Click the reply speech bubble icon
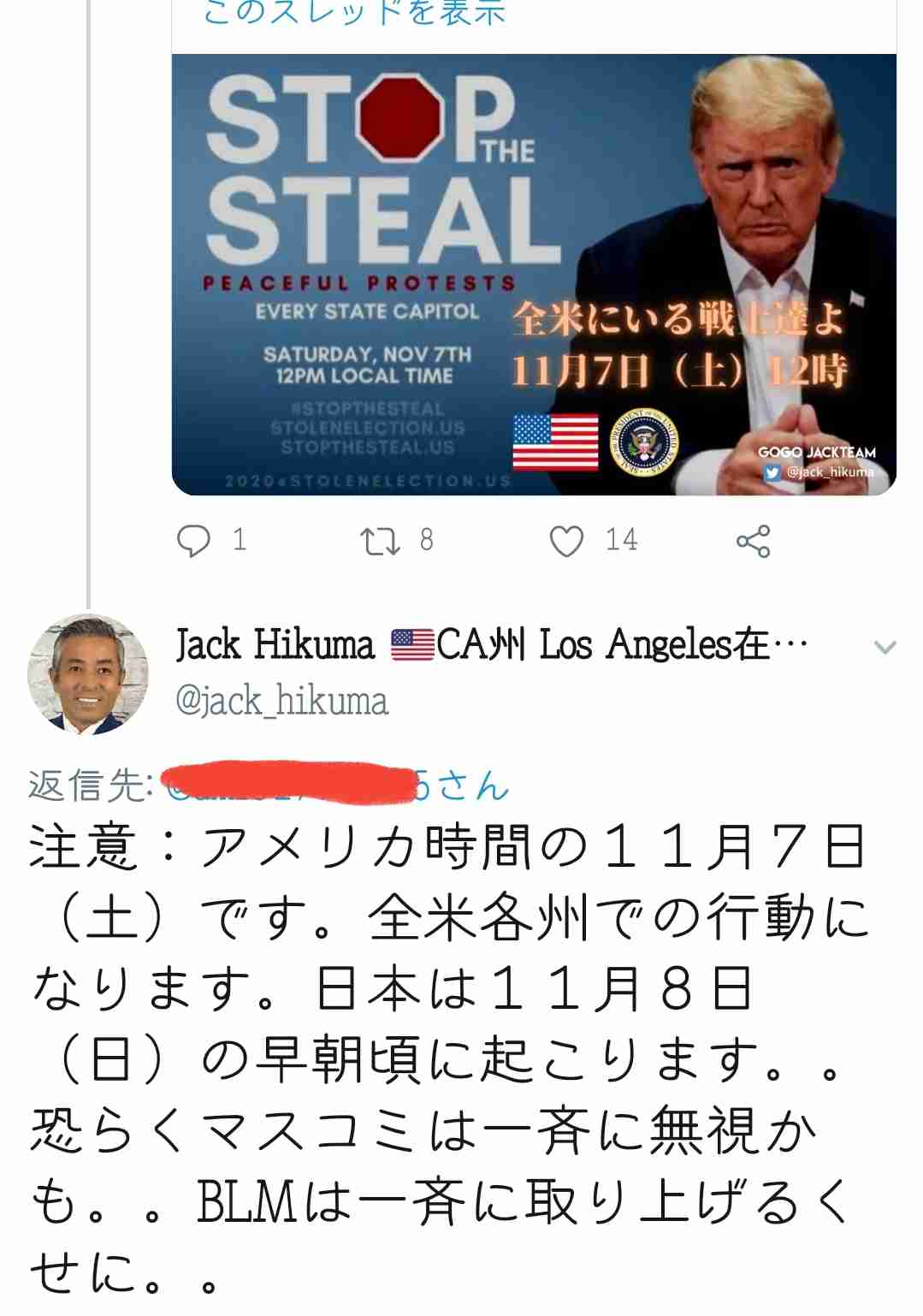This screenshot has width=923, height=1316. (193, 541)
